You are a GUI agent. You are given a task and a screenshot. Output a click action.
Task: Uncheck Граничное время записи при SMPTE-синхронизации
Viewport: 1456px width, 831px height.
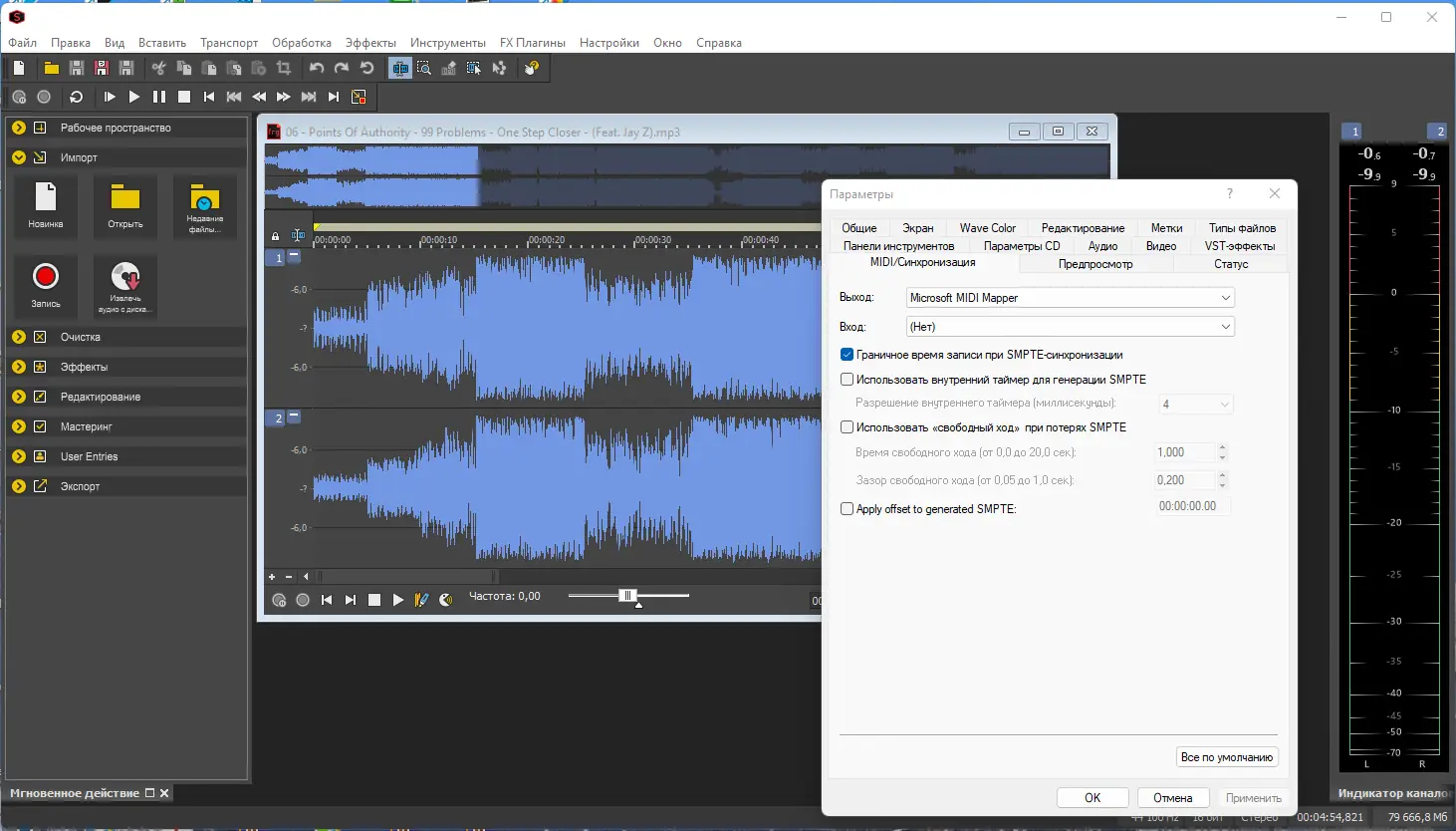click(x=847, y=355)
